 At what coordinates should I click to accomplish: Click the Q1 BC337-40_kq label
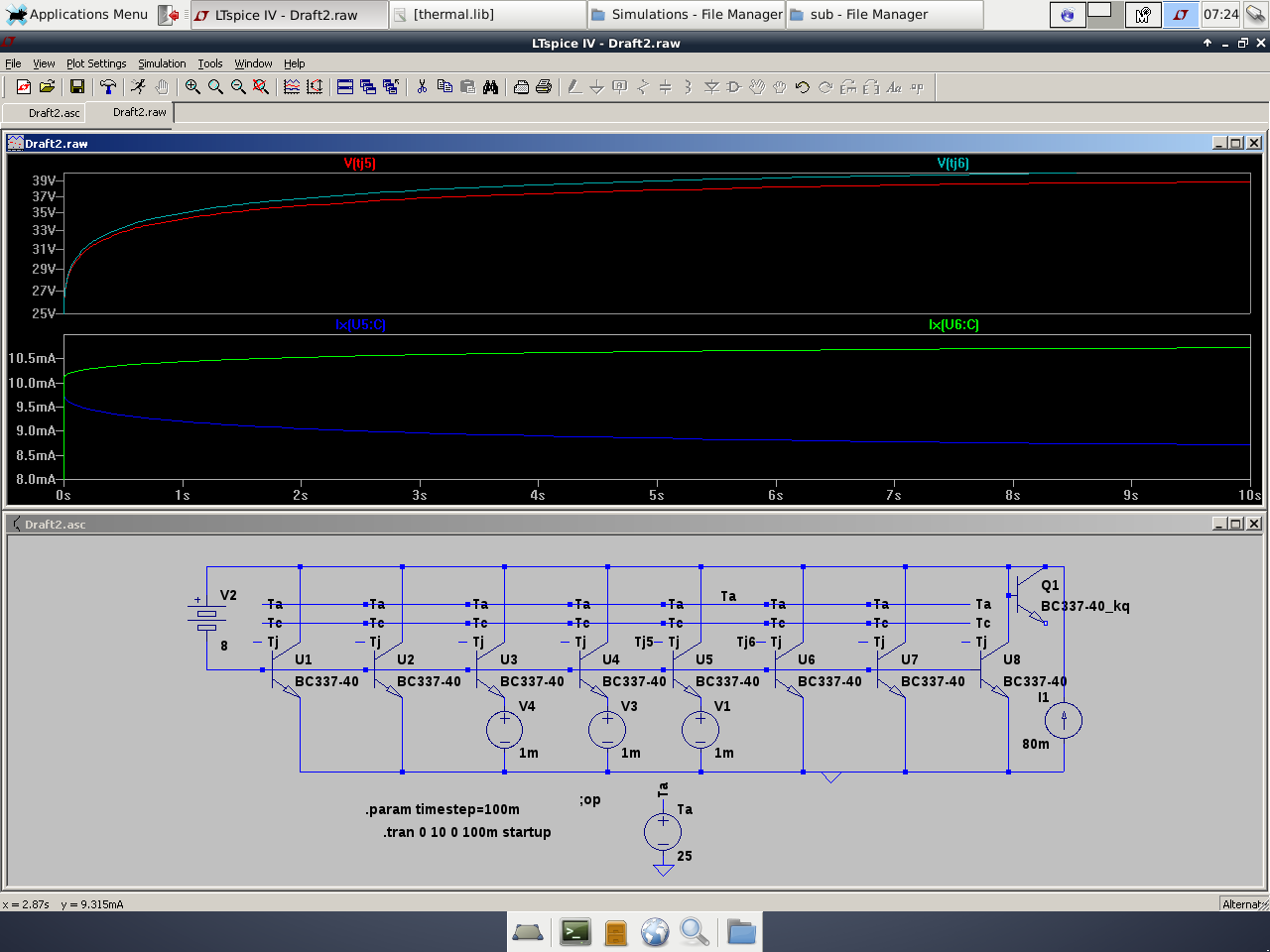click(1084, 606)
